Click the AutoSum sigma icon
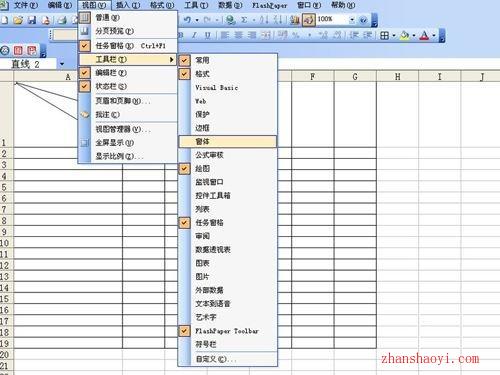Viewport: 500px width, 375px height. (x=244, y=20)
